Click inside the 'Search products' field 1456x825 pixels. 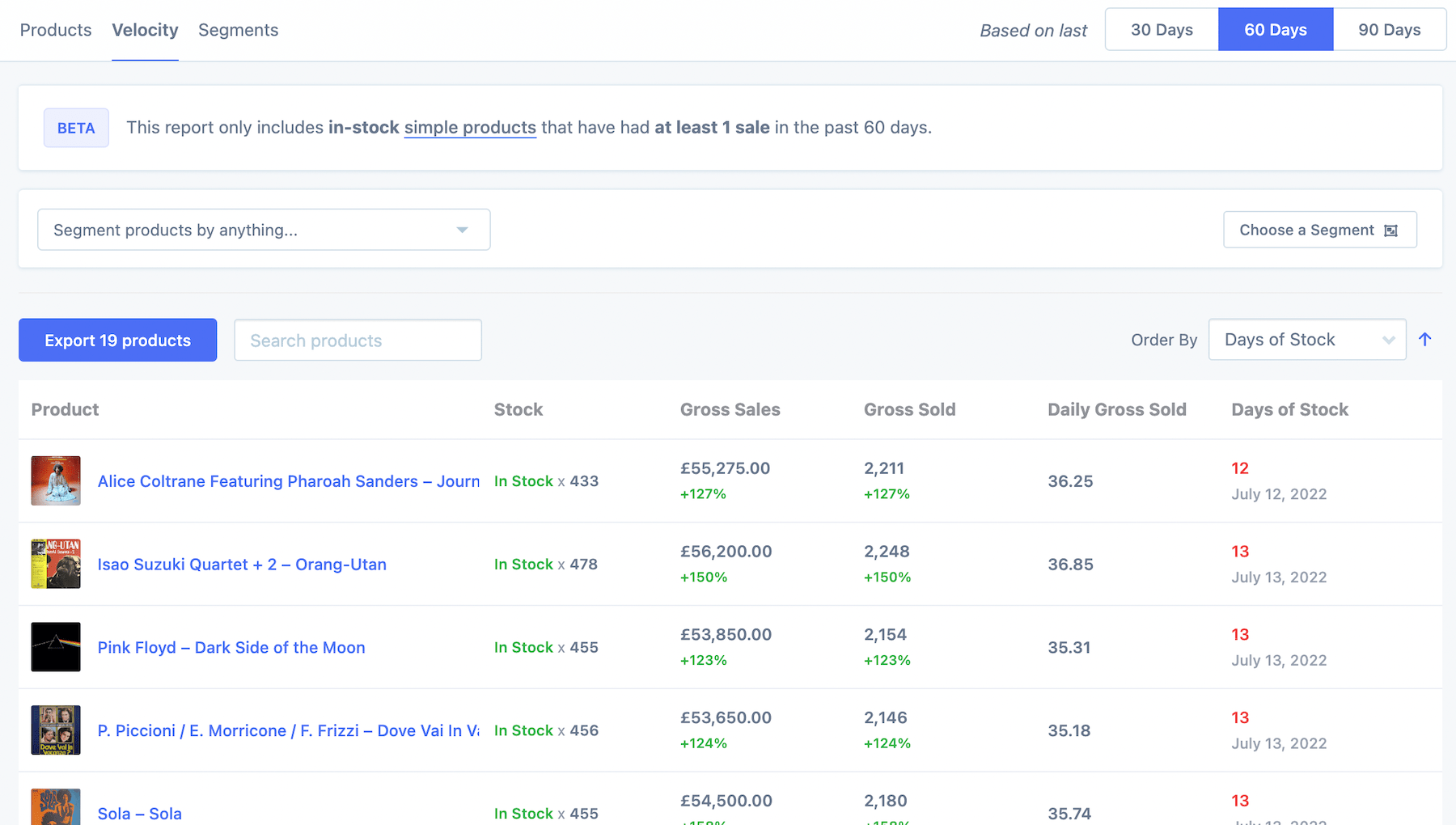point(358,340)
